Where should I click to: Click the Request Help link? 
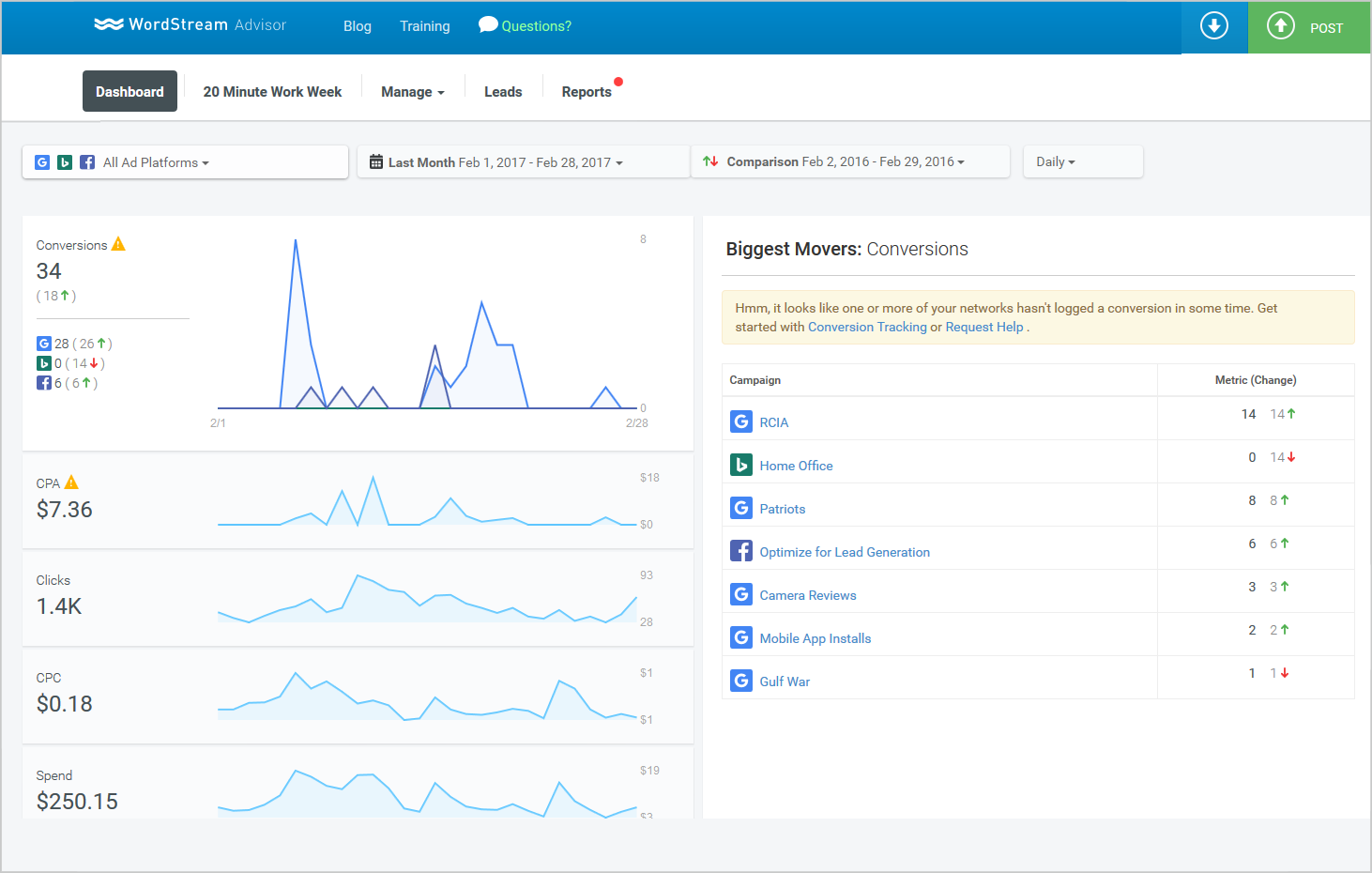[x=983, y=327]
